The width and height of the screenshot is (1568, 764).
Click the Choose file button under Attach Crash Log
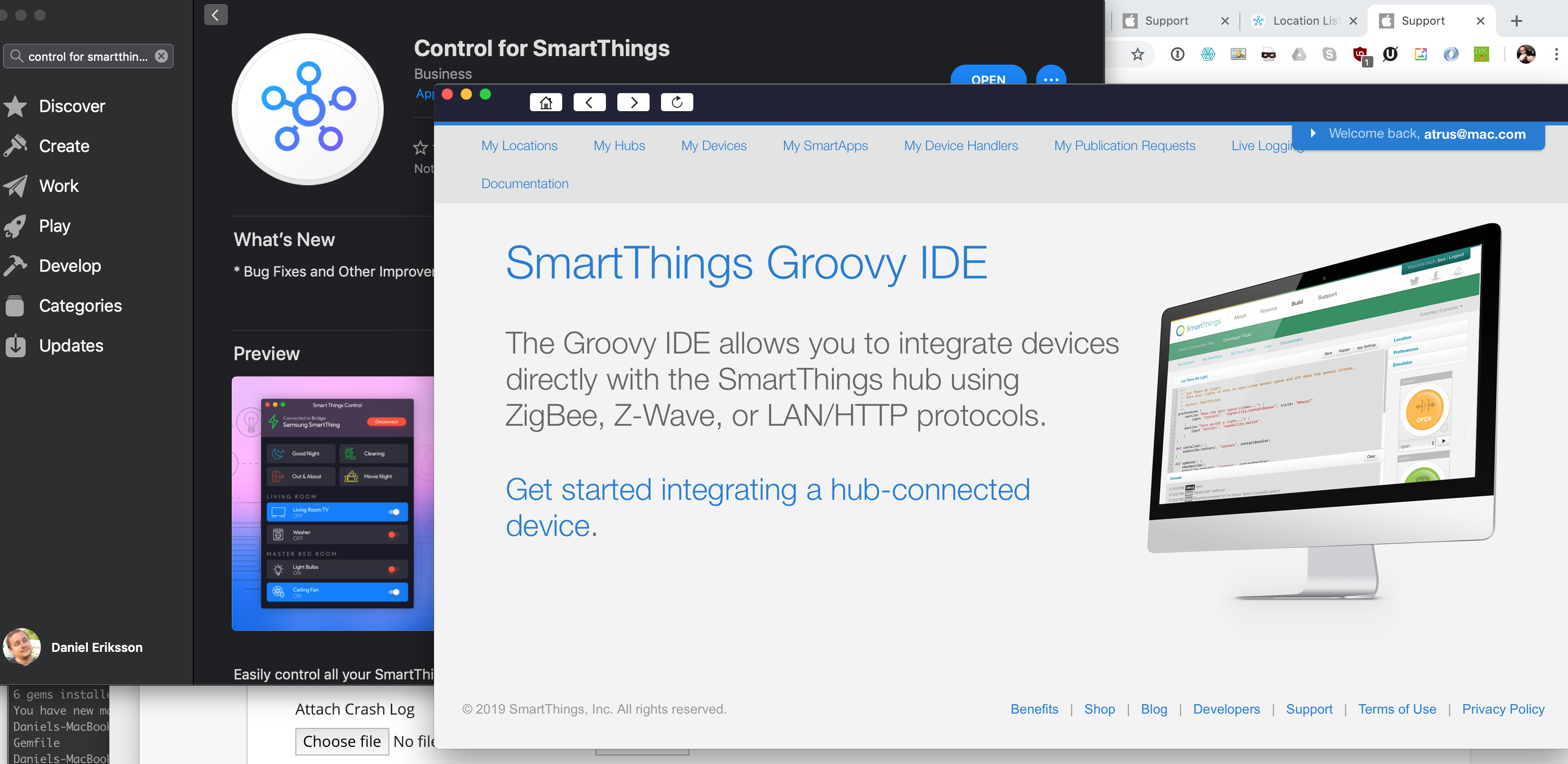pos(342,742)
